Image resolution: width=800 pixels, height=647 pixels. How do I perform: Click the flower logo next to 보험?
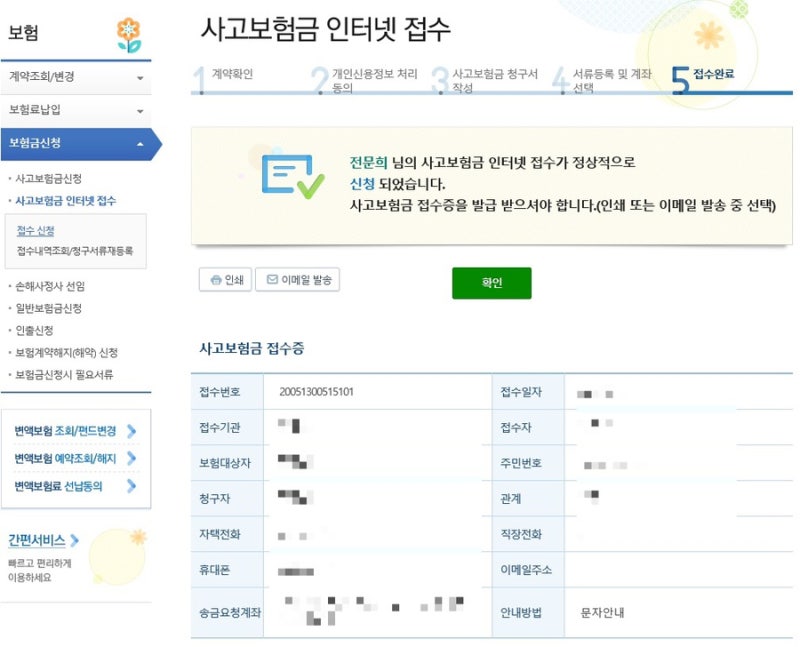point(129,35)
